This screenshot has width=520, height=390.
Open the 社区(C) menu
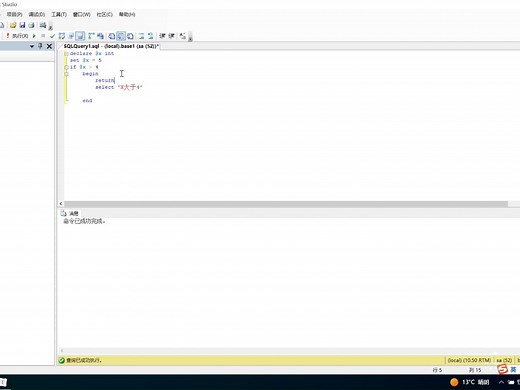[105, 14]
